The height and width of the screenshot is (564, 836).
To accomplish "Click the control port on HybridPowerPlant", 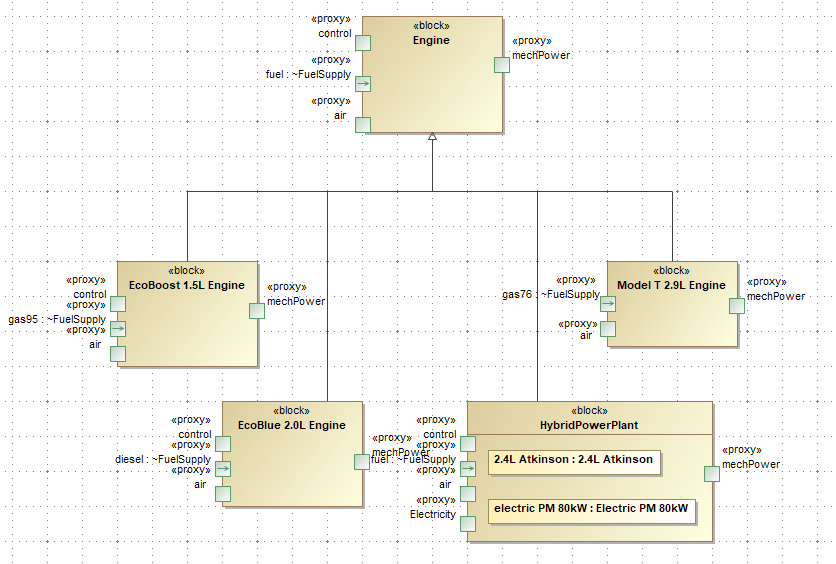I will click(x=468, y=444).
